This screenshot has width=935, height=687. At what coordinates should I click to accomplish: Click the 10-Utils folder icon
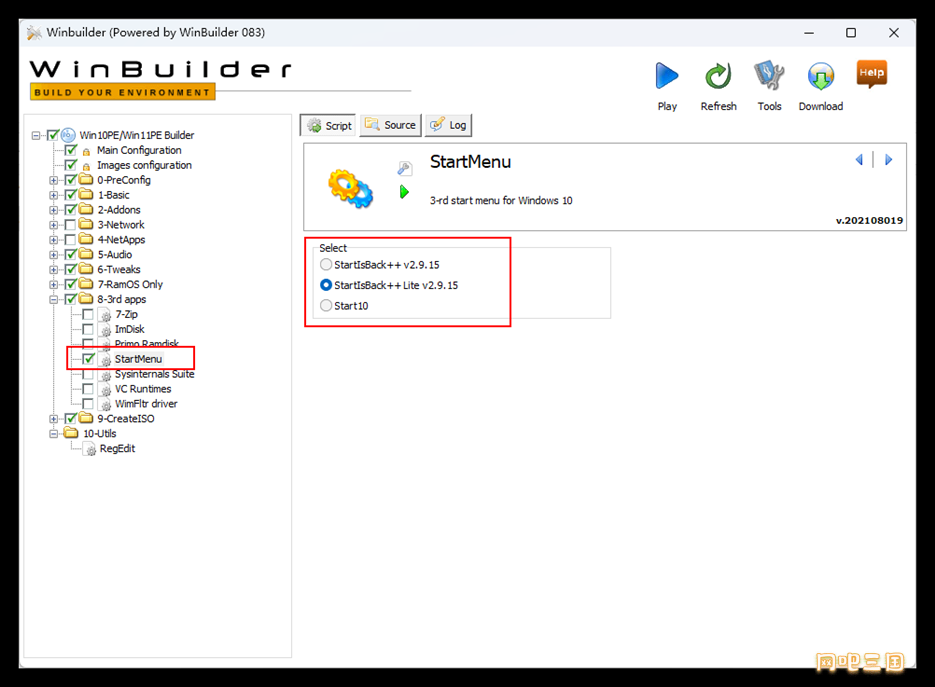point(72,433)
